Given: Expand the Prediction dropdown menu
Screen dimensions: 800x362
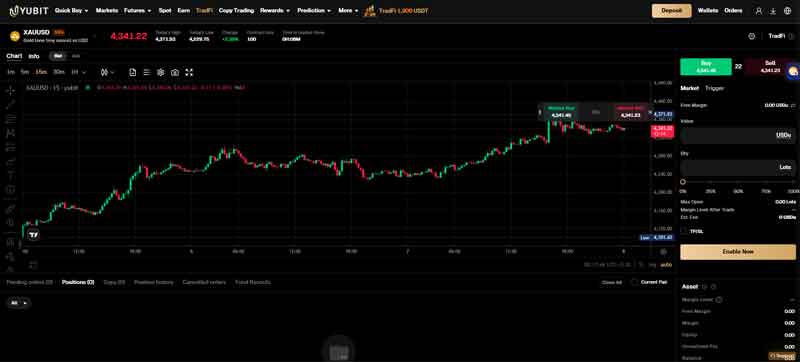Looking at the screenshot, I should pyautogui.click(x=314, y=10).
